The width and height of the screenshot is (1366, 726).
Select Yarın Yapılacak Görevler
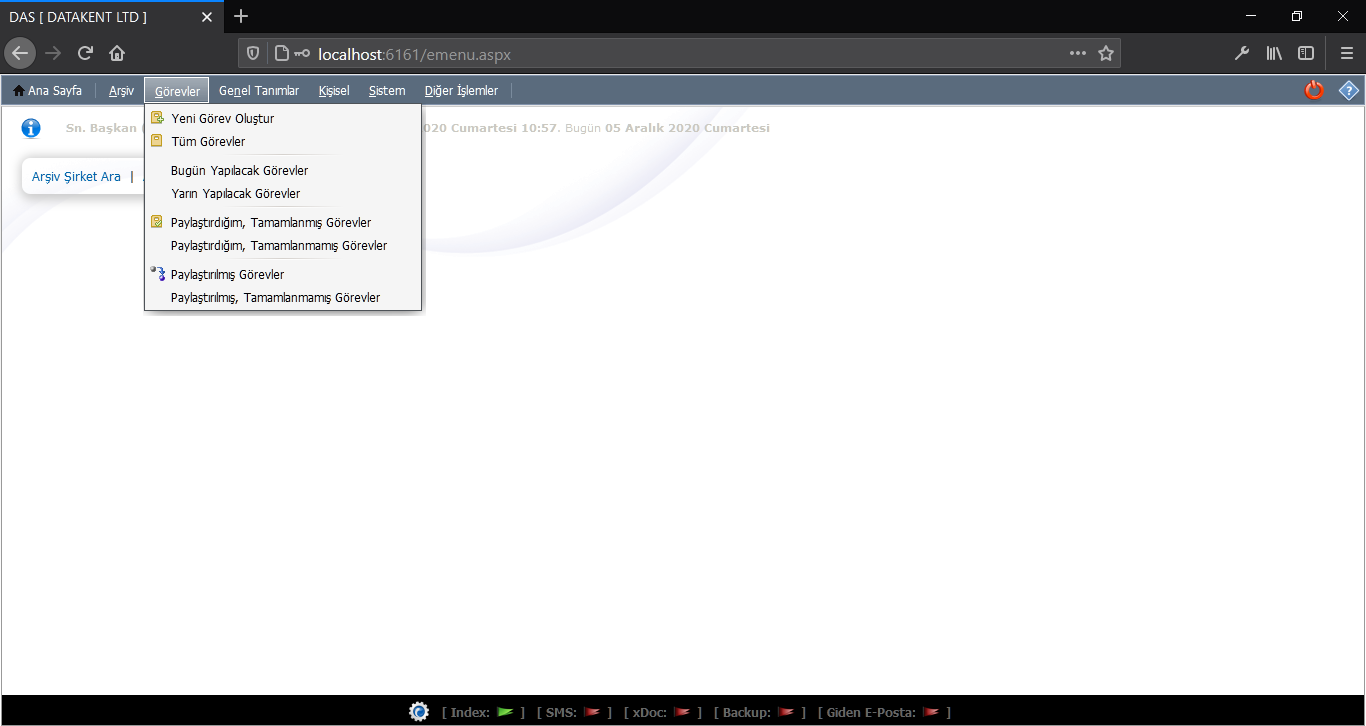click(235, 193)
